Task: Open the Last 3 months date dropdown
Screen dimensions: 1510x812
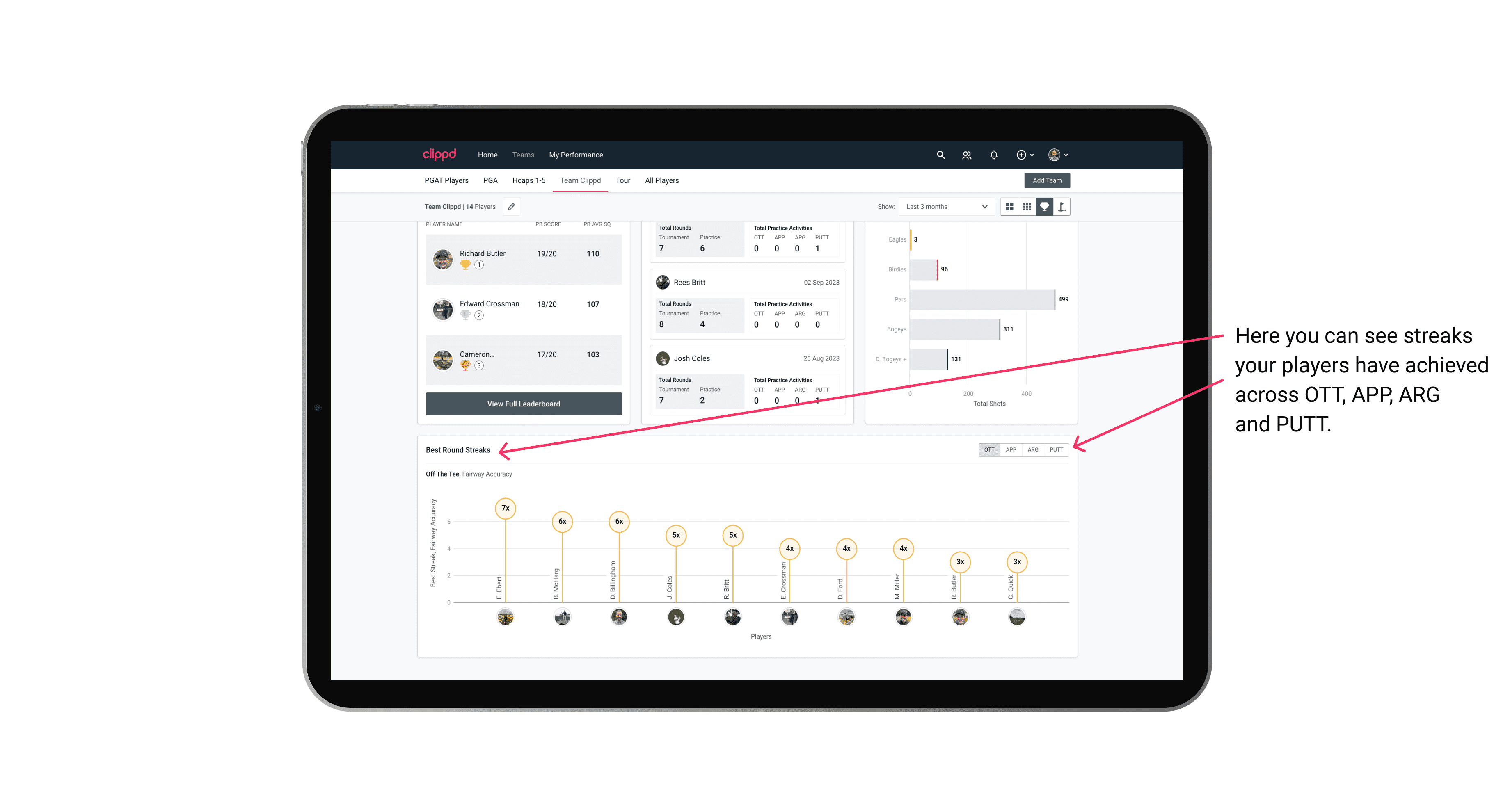Action: tap(944, 207)
